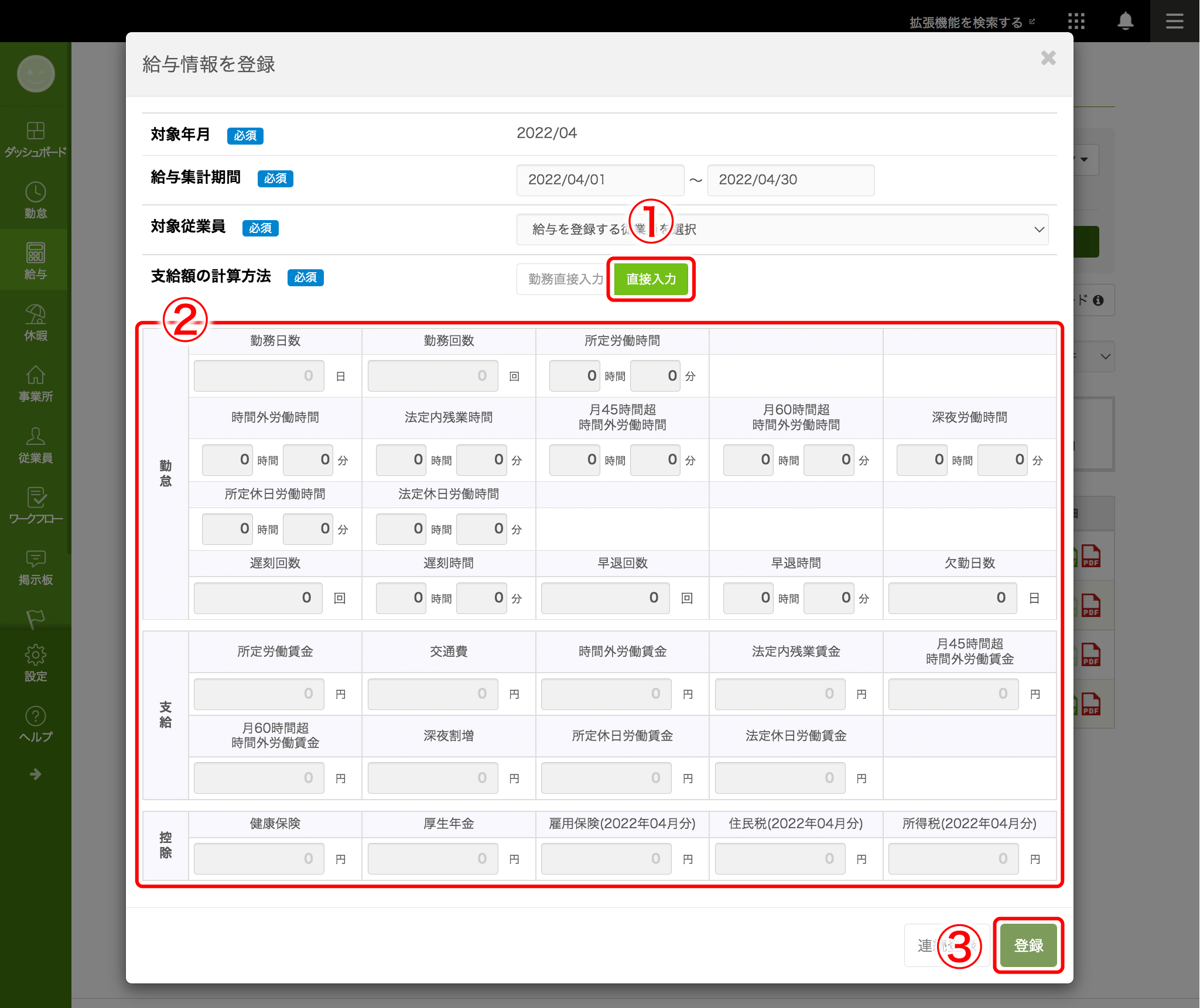The image size is (1200, 1008).
Task: Open background dropdown with caret arrow
Action: [x=1085, y=160]
